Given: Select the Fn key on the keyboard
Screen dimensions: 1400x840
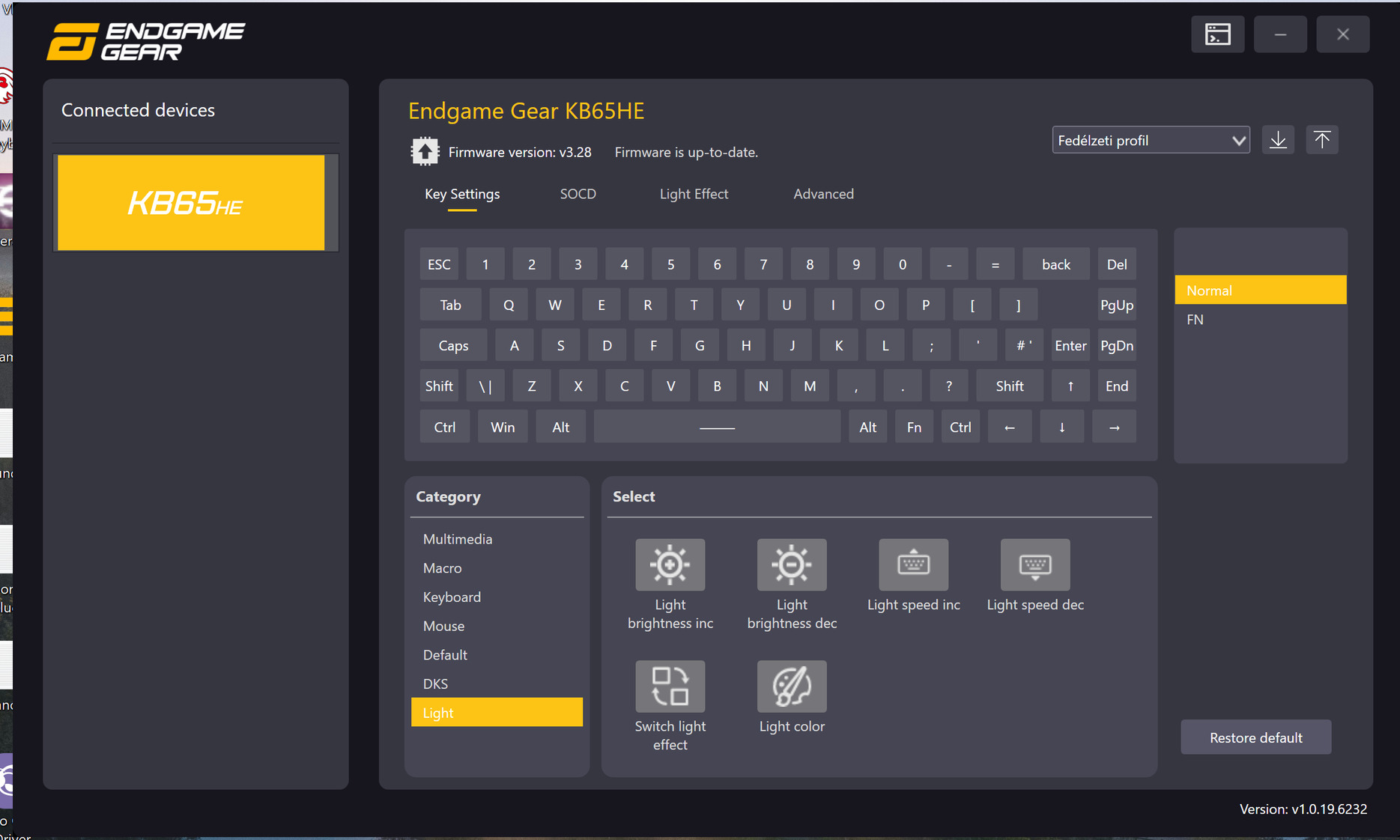Looking at the screenshot, I should pos(914,427).
